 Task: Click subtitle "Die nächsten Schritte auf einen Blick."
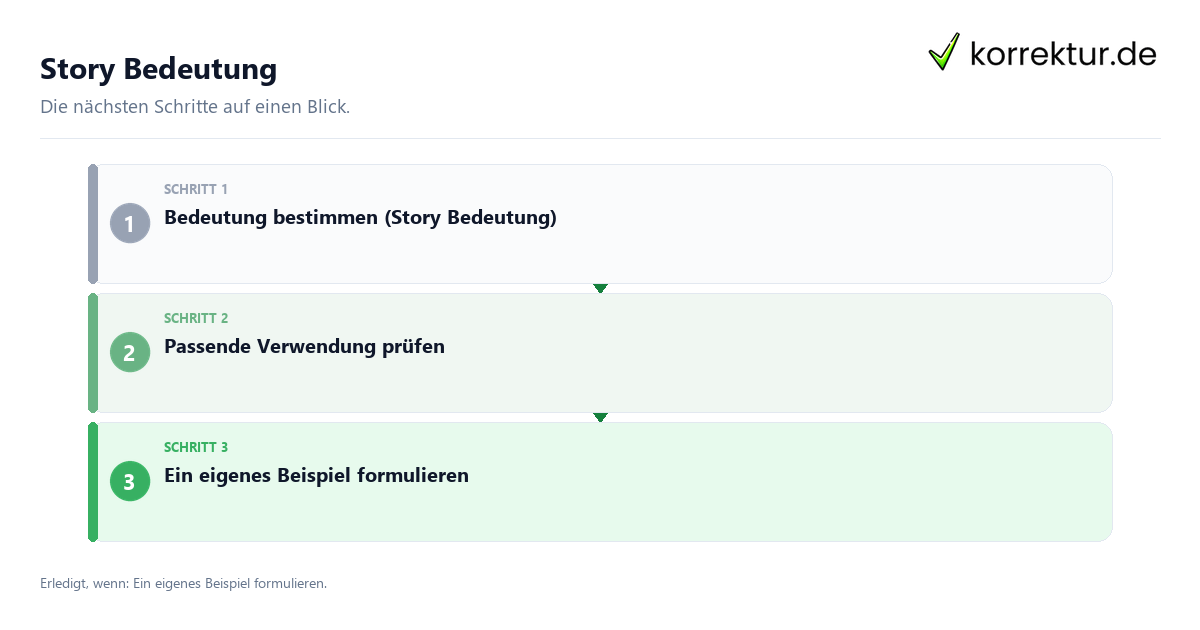click(195, 107)
